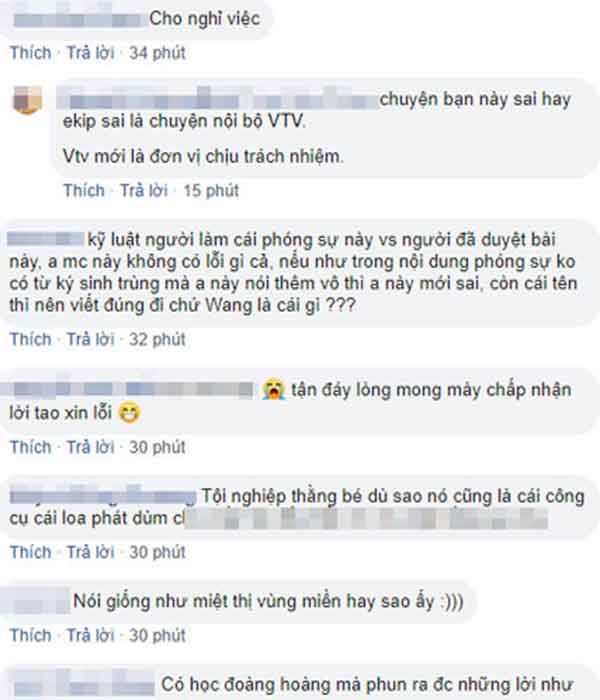Open the 32 phút timestamp
Viewport: 600px width, 700px height.
click(x=157, y=339)
